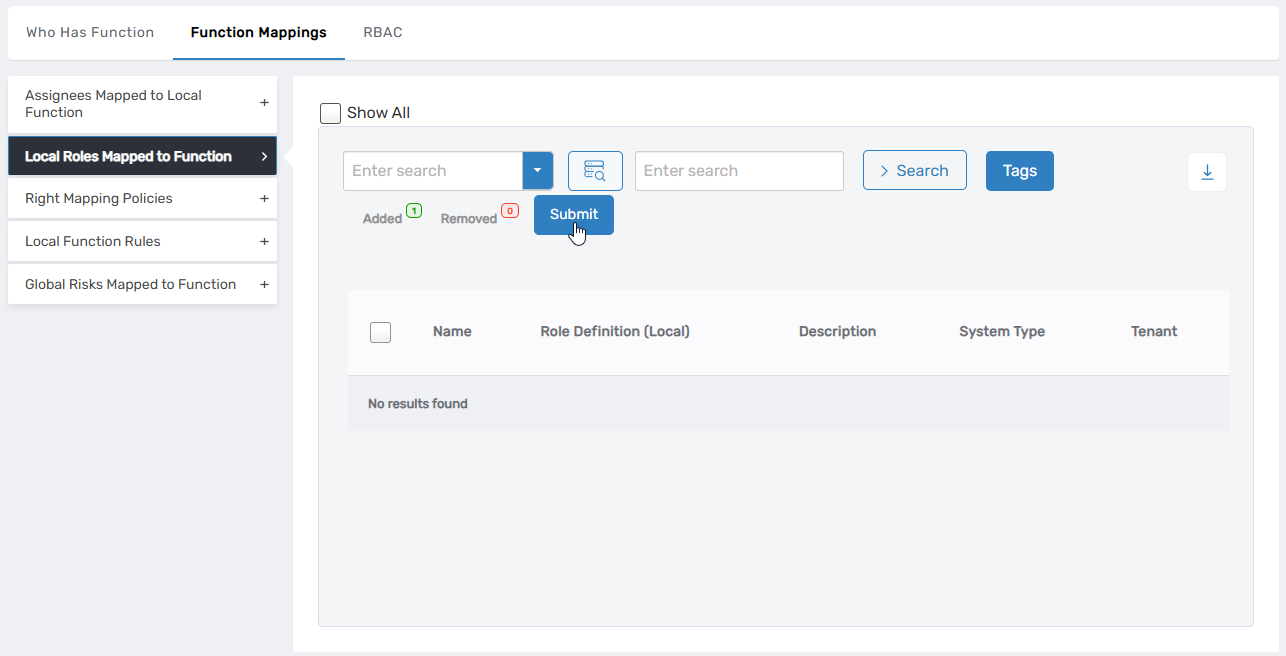This screenshot has width=1286, height=656.
Task: Click the green Added count badge
Action: point(414,211)
